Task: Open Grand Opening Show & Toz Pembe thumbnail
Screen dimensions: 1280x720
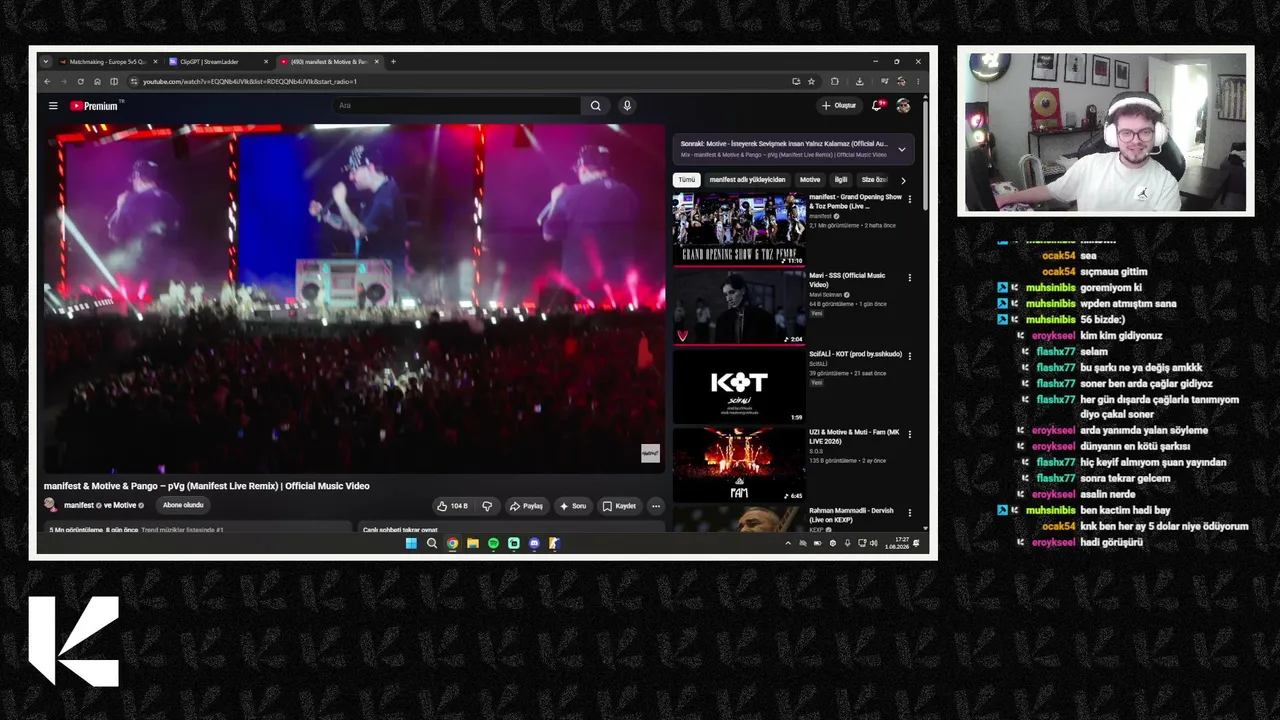Action: [739, 228]
